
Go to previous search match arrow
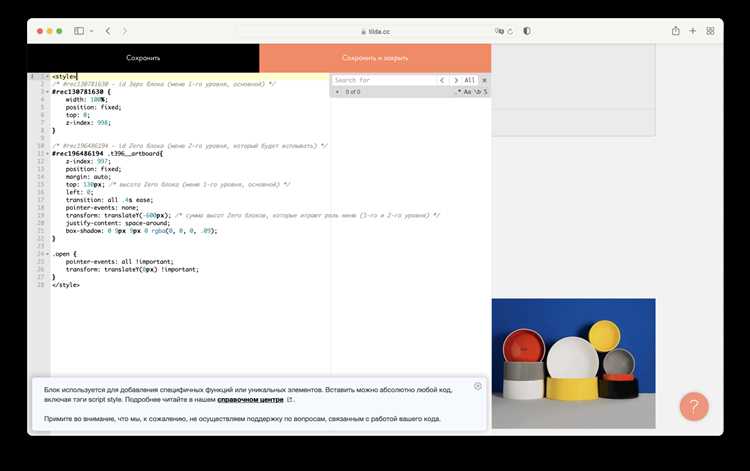[x=443, y=80]
